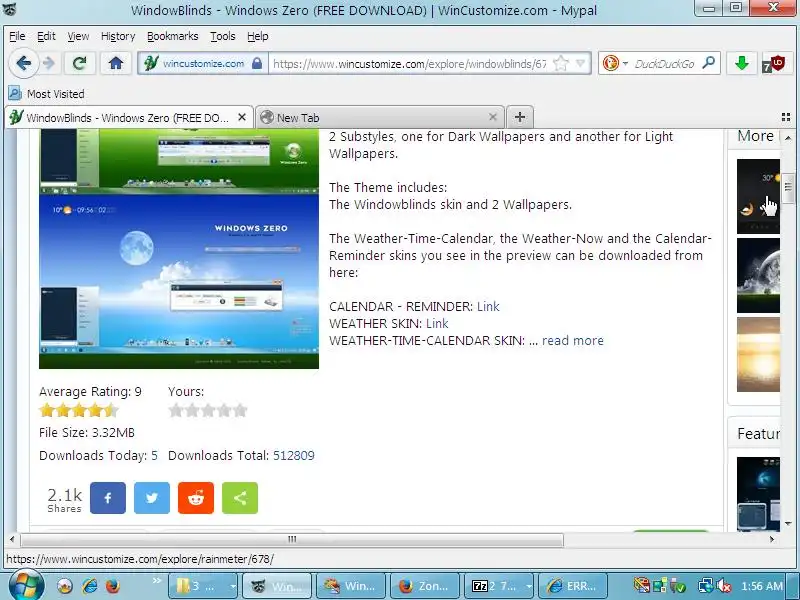Share on Facebook button

pyautogui.click(x=108, y=498)
